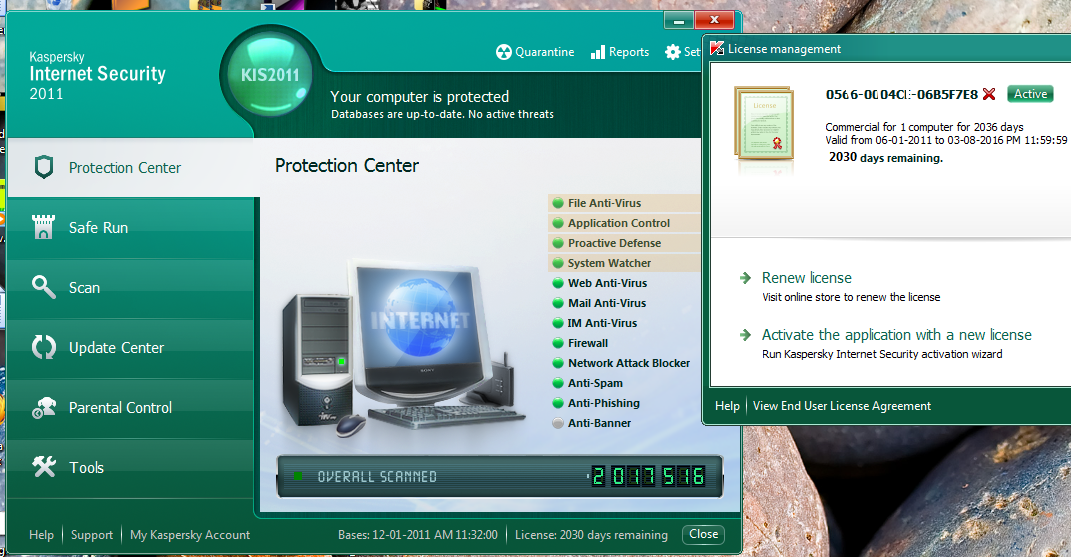Open the Protection Center shield icon
Screen dimensions: 1071x557
[44, 167]
